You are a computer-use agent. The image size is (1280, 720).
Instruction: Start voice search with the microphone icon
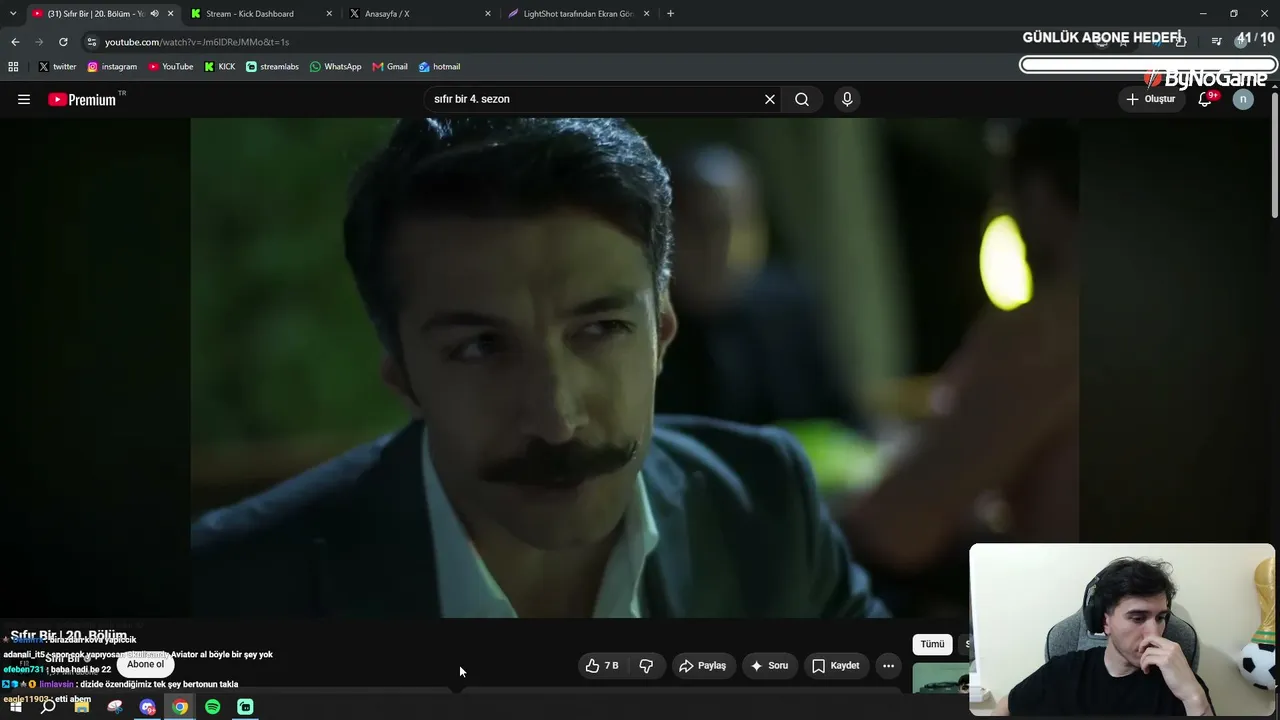(847, 99)
